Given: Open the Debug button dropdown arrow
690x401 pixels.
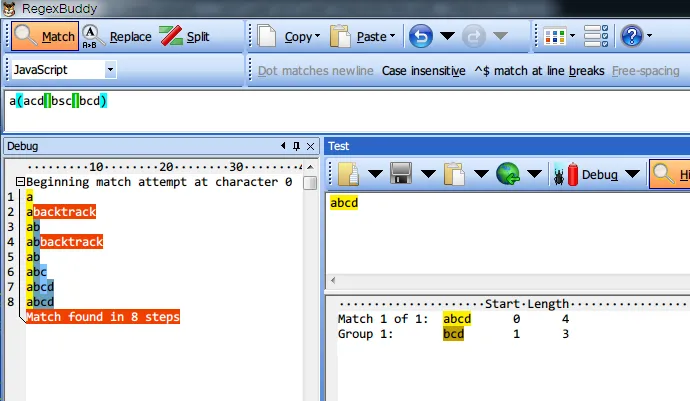Looking at the screenshot, I should pyautogui.click(x=632, y=174).
